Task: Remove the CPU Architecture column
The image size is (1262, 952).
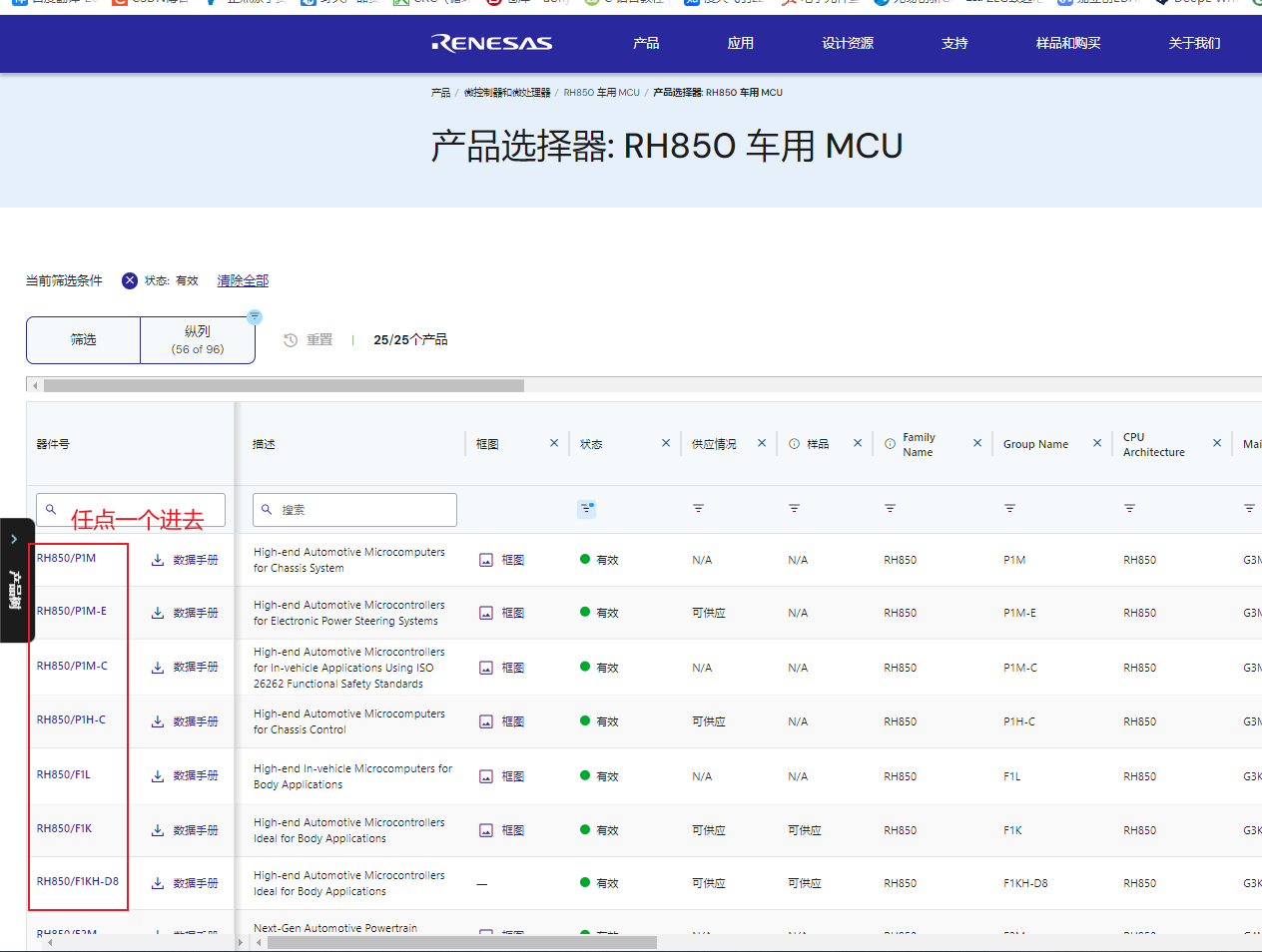Action: pyautogui.click(x=1217, y=443)
